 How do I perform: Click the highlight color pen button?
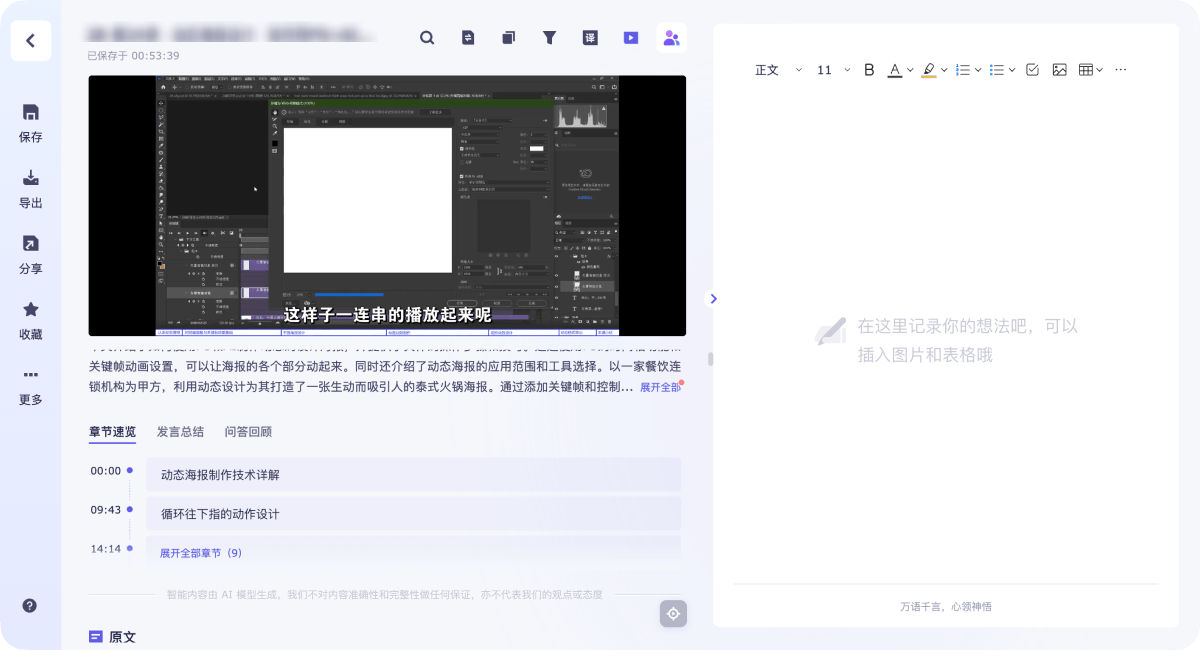[929, 70]
